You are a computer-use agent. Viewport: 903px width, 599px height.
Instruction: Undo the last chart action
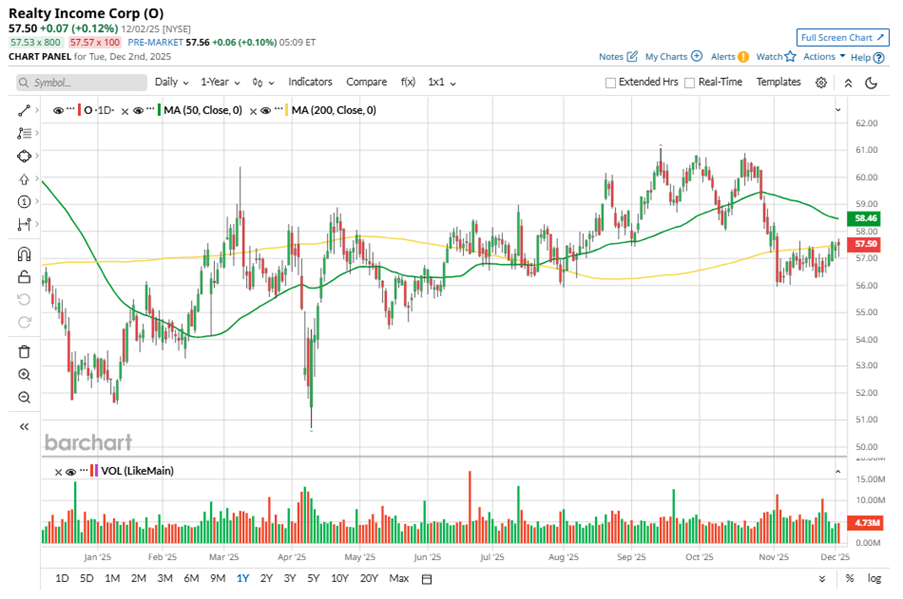pos(24,300)
